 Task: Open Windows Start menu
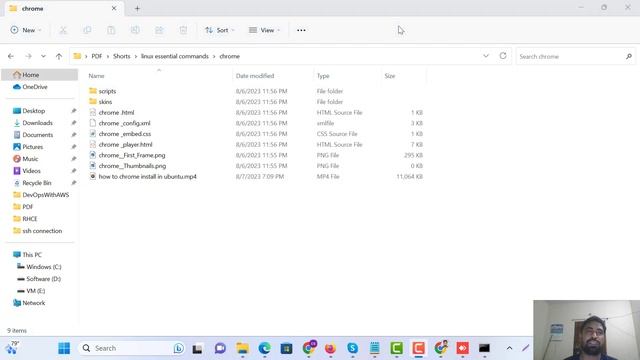[x=64, y=348]
